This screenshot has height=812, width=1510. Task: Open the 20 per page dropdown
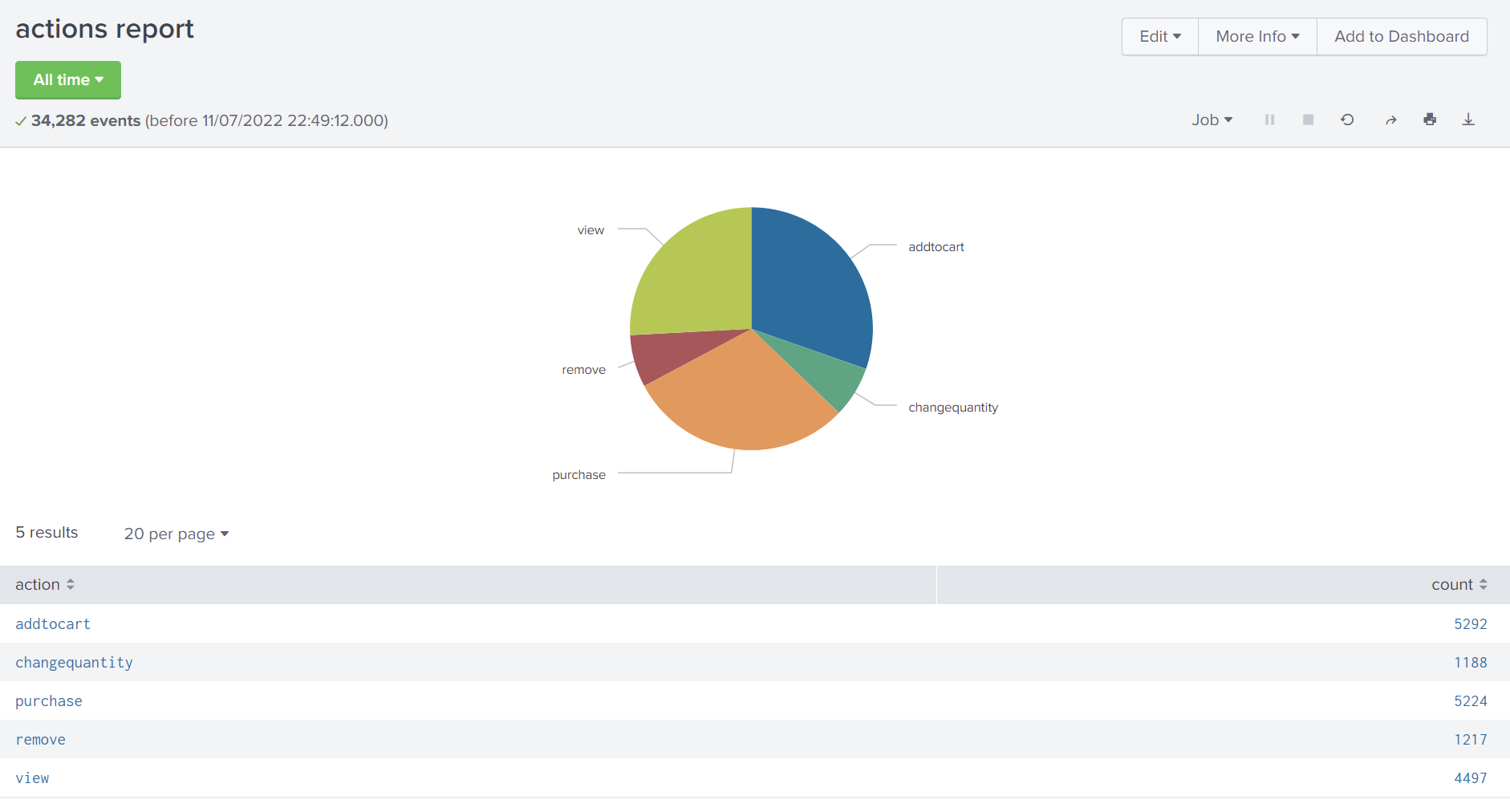coord(176,534)
